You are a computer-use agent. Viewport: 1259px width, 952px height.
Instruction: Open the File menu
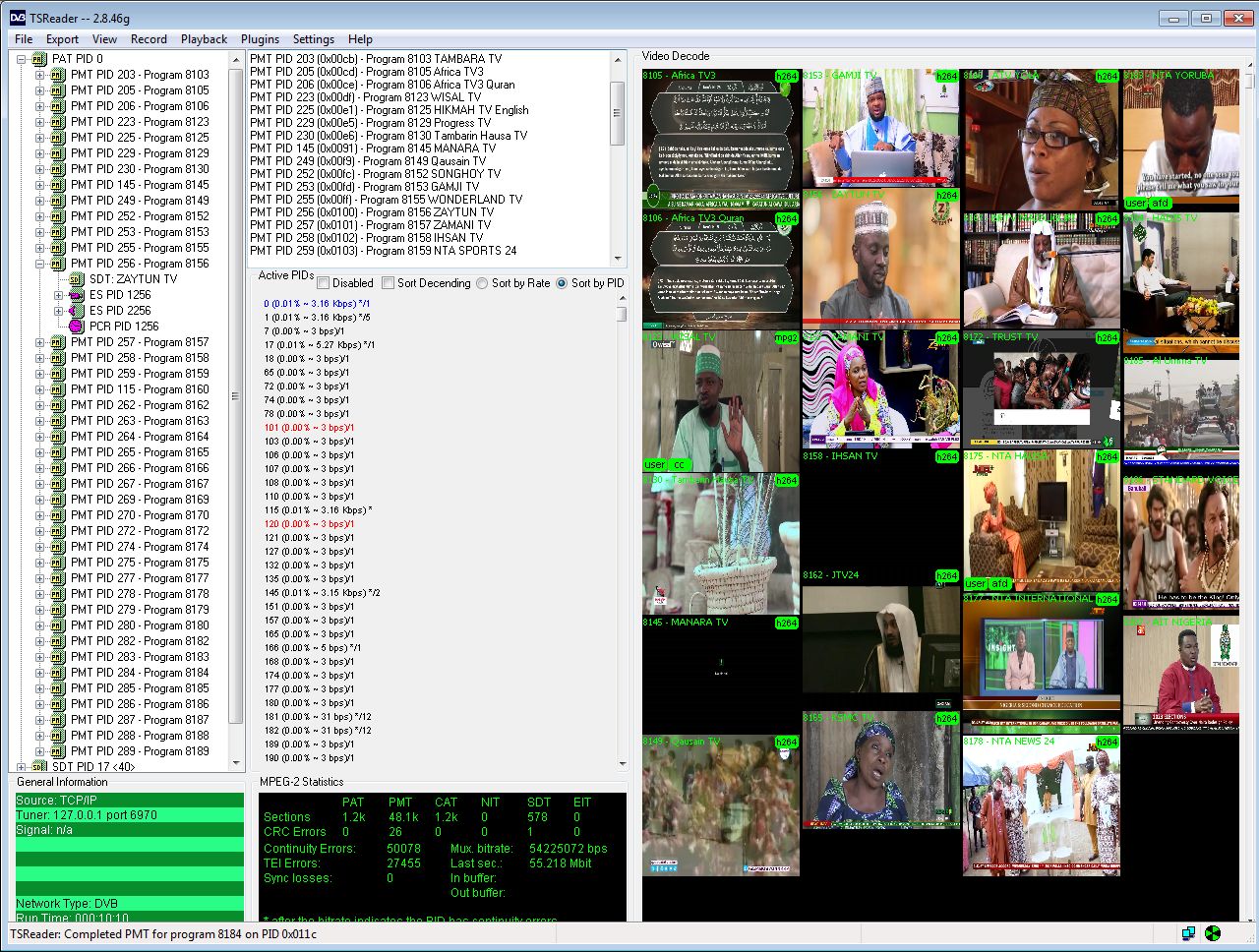(x=24, y=39)
